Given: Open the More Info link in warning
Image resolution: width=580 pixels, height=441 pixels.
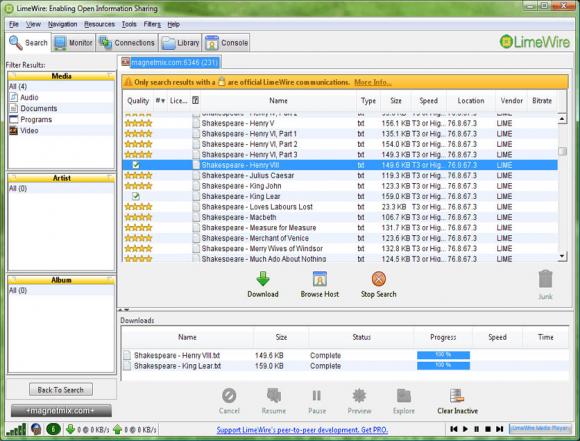Looking at the screenshot, I should (372, 82).
